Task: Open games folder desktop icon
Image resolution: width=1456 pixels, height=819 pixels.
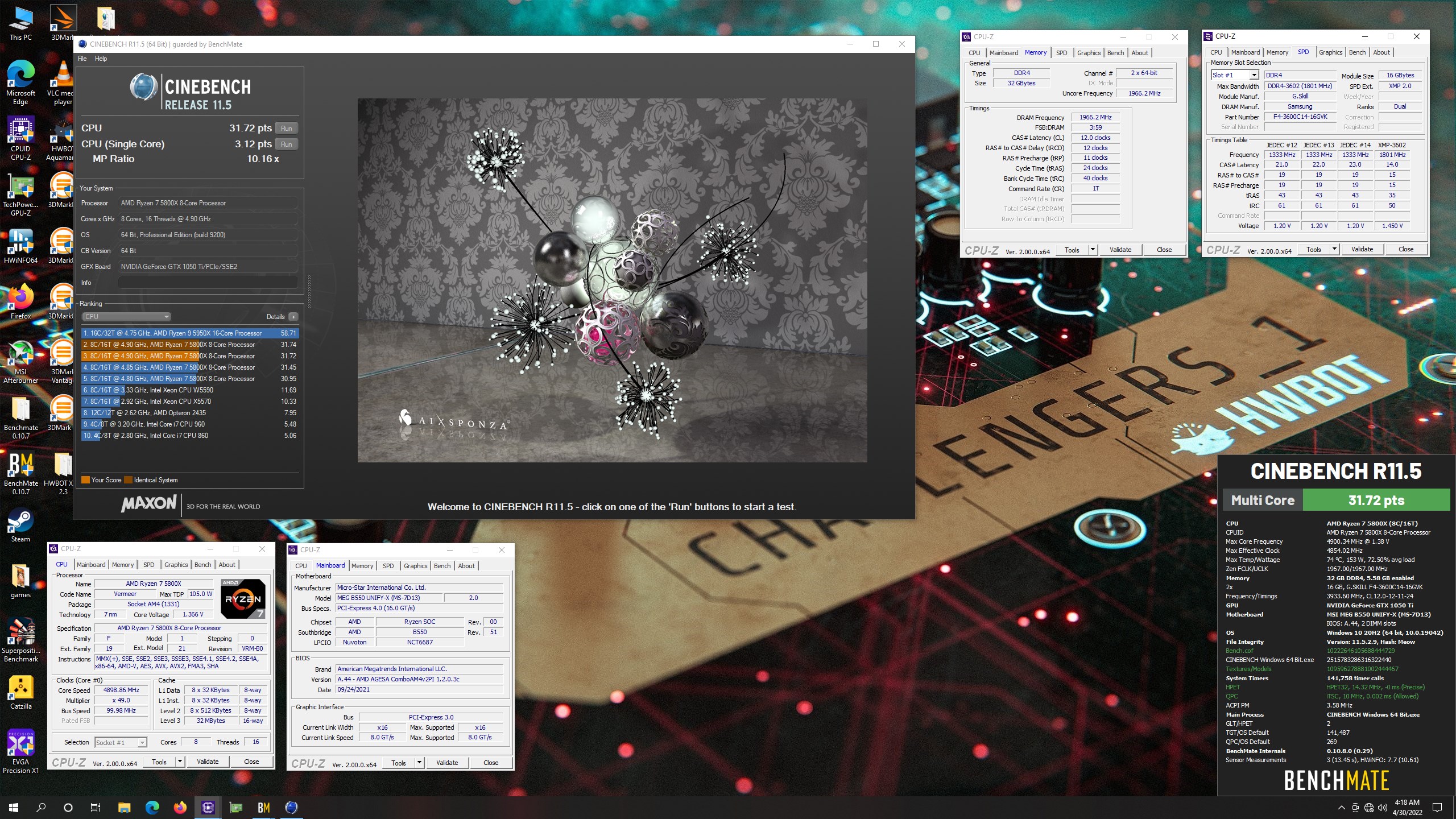Action: (20, 580)
